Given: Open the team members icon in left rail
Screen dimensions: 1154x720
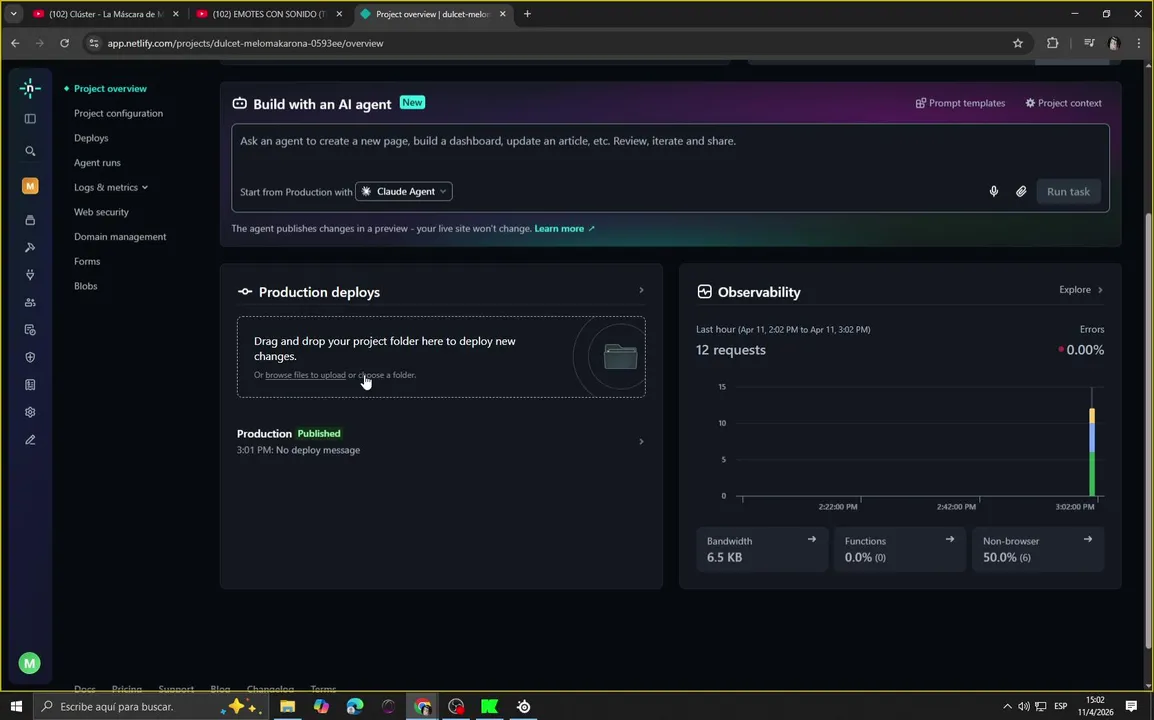Looking at the screenshot, I should tap(30, 303).
